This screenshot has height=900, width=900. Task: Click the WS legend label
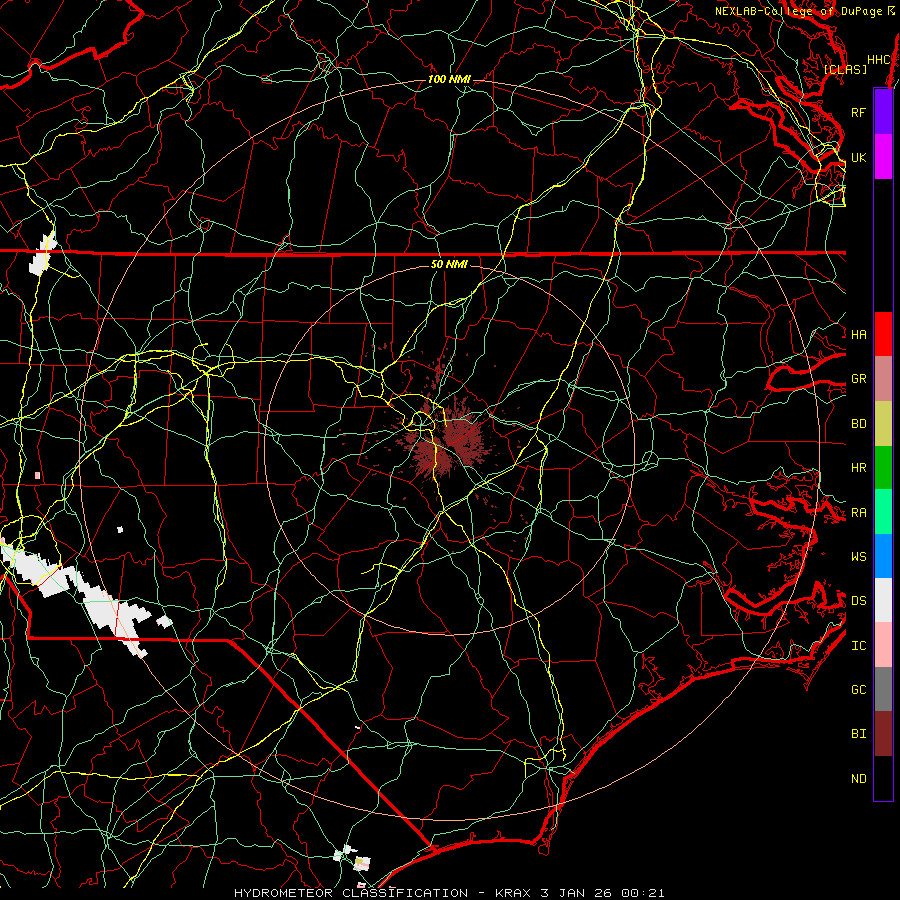click(858, 557)
